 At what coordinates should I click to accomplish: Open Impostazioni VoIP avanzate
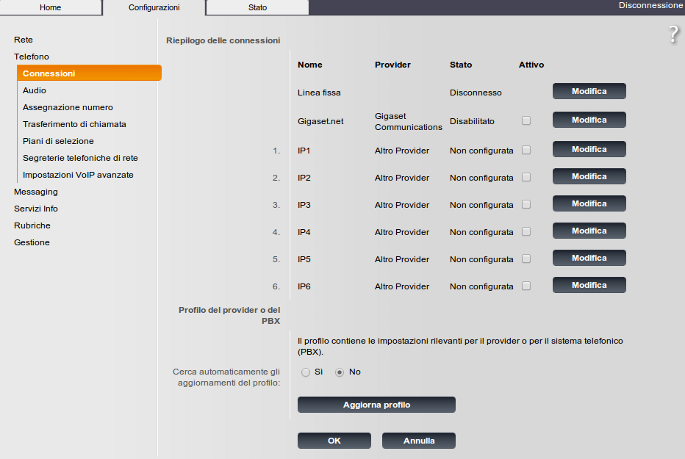tap(78, 175)
